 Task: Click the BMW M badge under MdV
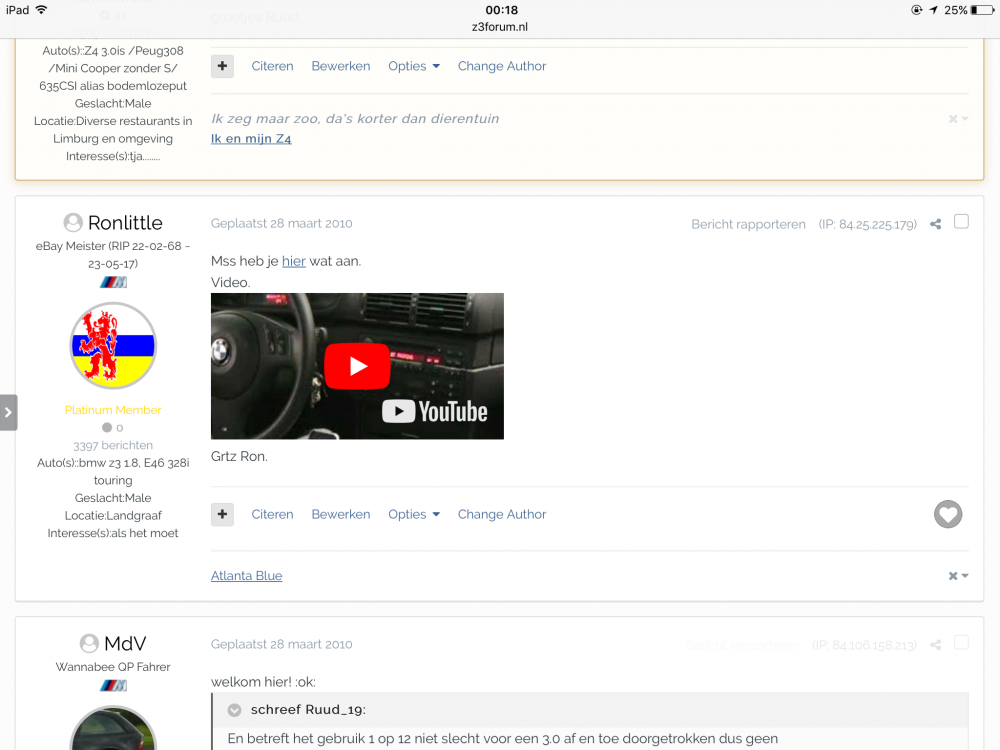click(113, 686)
